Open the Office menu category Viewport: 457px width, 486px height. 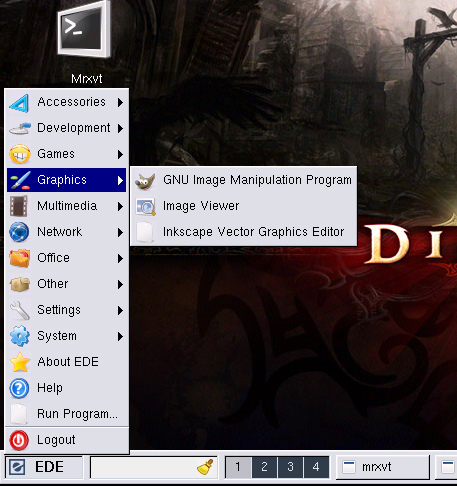point(66,258)
